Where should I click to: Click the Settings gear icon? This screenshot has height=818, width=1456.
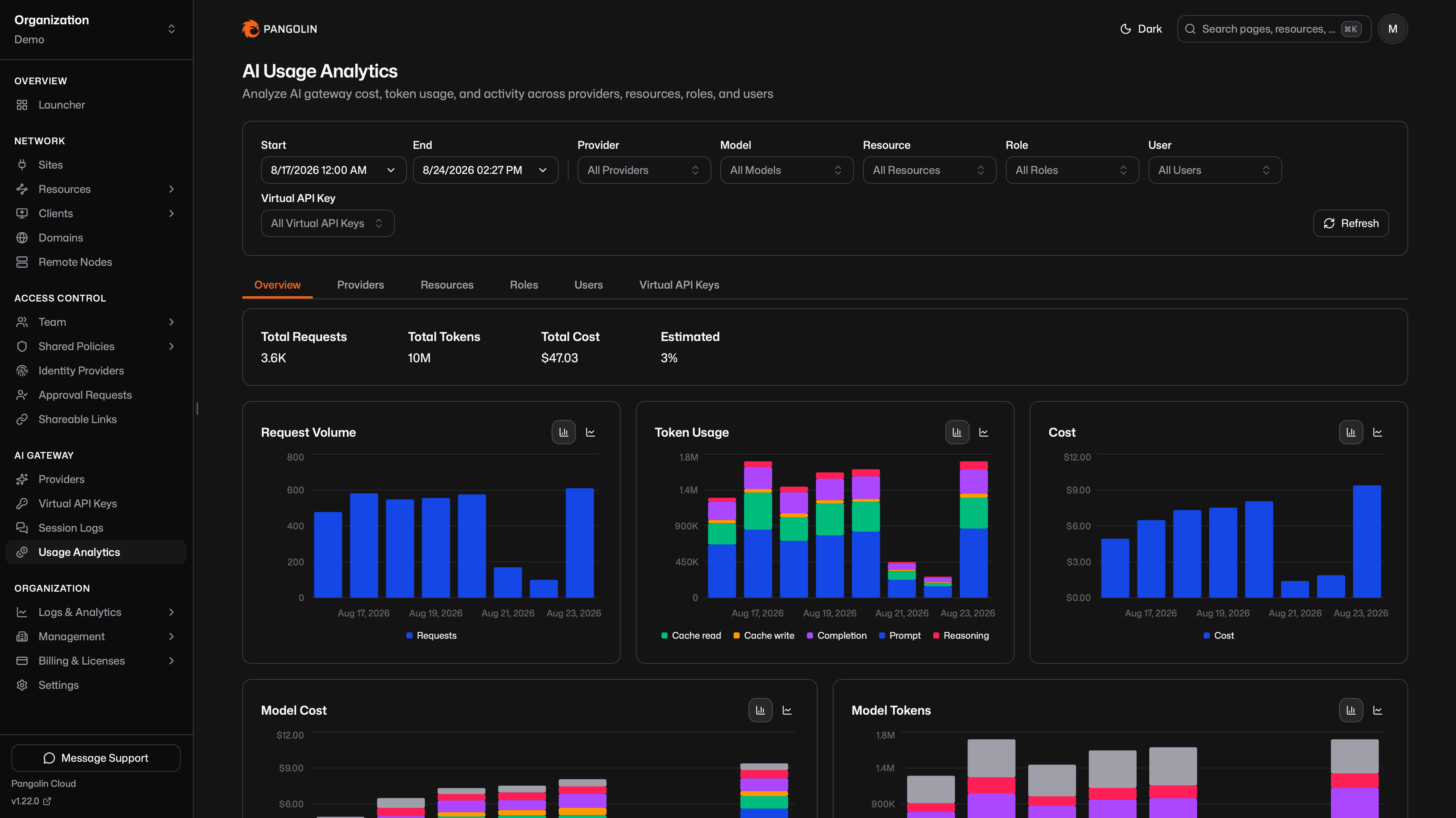pos(22,685)
